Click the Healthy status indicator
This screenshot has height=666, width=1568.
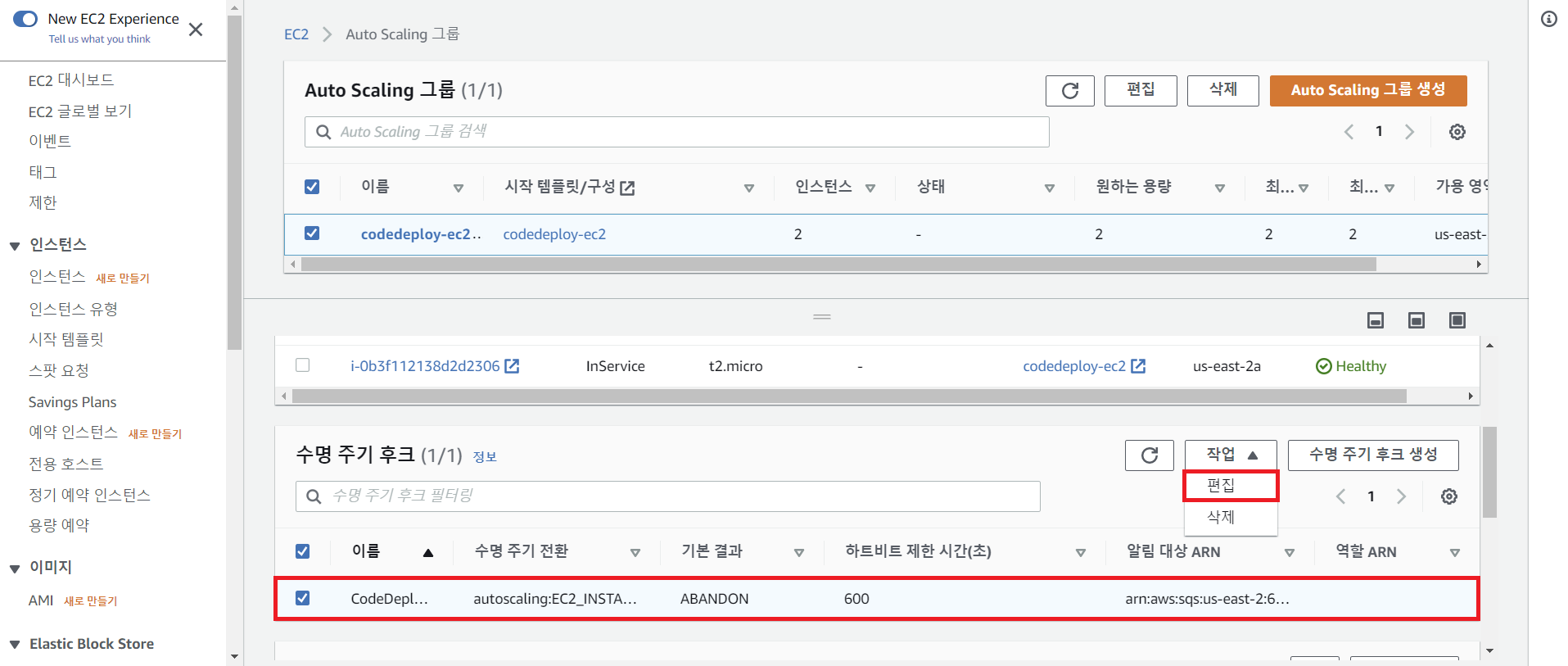(1351, 366)
